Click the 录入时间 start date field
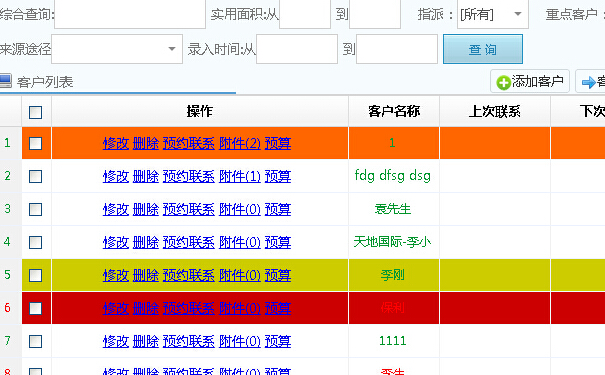This screenshot has height=375, width=605. click(x=297, y=49)
